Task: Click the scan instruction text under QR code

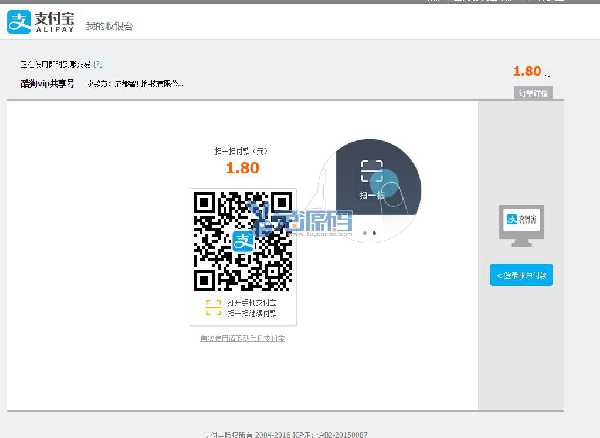Action: pyautogui.click(x=251, y=308)
